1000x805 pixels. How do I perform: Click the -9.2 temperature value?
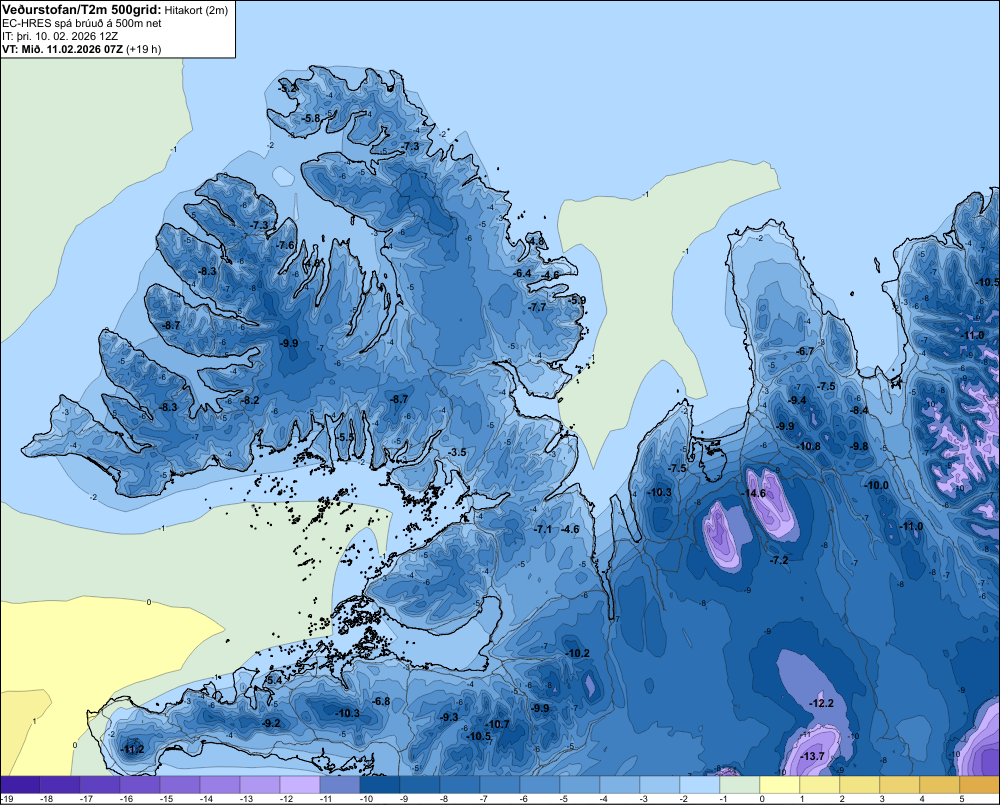tap(271, 723)
